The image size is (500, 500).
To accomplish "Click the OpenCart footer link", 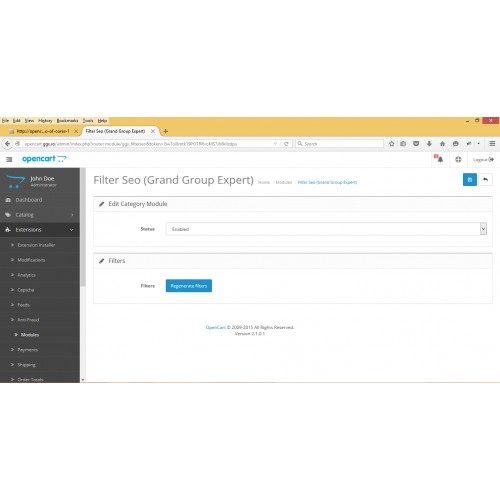I will (x=216, y=327).
